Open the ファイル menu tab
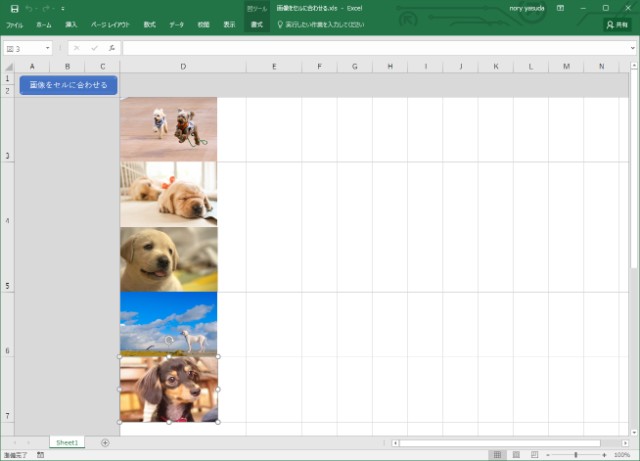This screenshot has height=461, width=640. pos(14,24)
